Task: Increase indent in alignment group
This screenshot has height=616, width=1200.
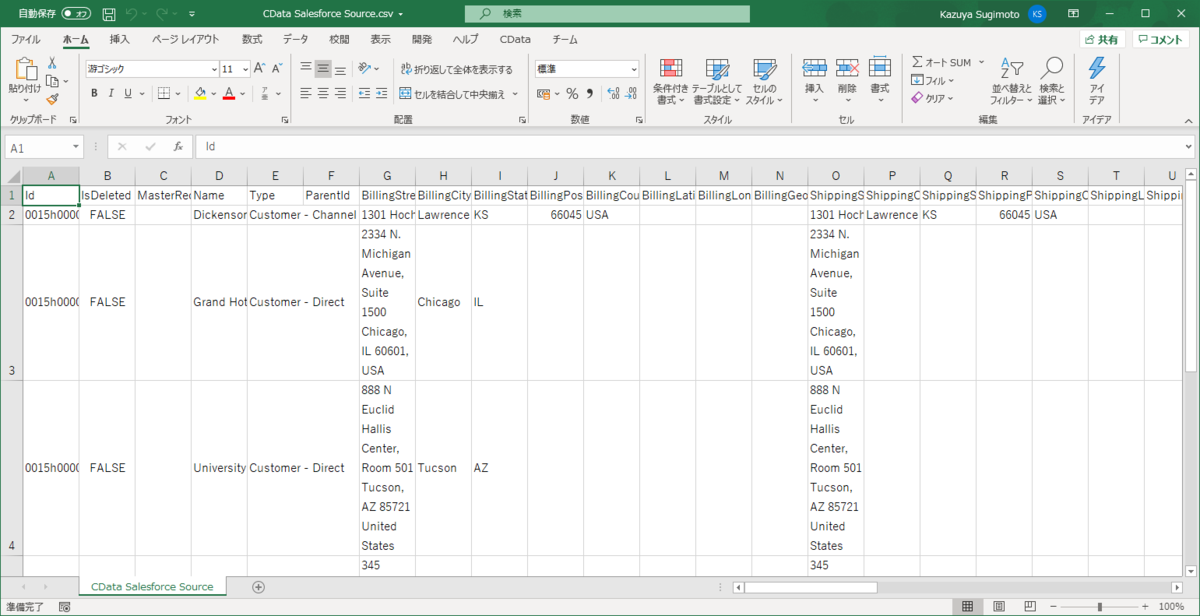Action: (x=381, y=93)
